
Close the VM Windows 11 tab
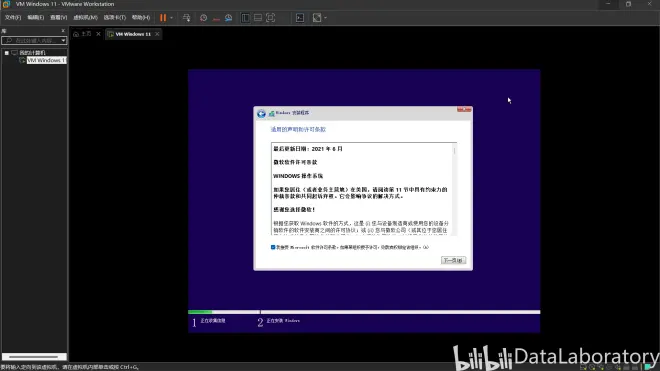[x=157, y=34]
